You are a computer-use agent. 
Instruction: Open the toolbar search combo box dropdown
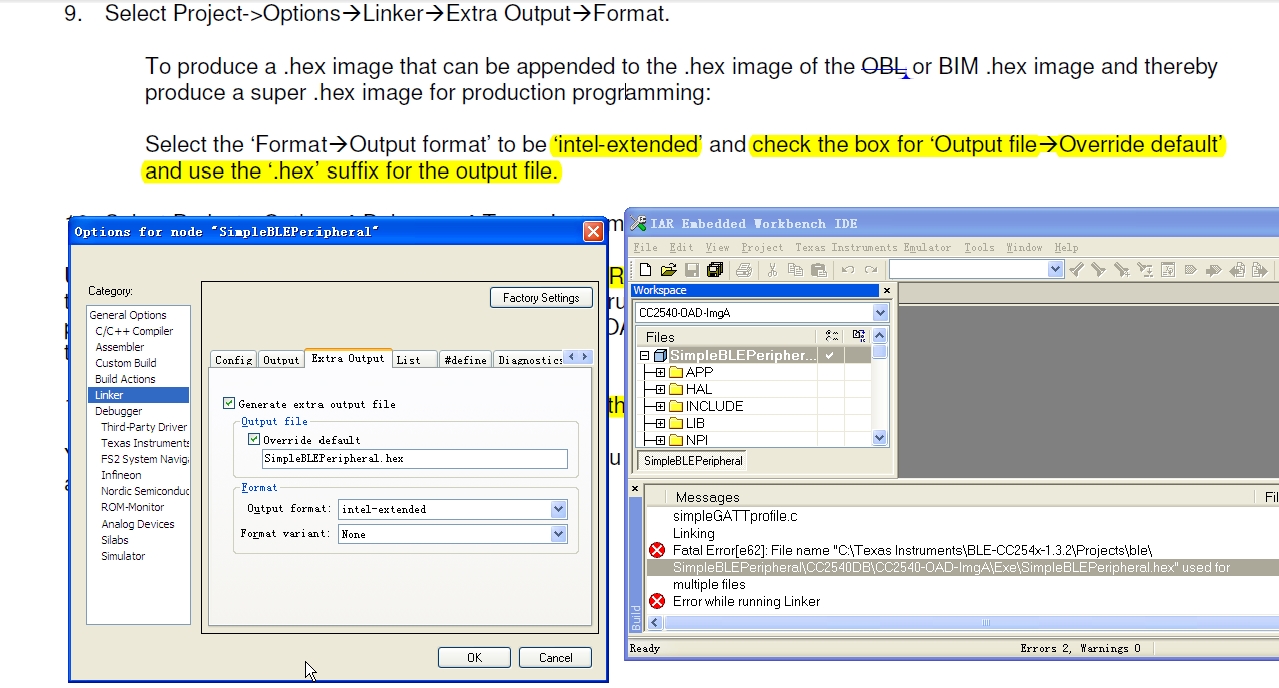tap(1055, 269)
